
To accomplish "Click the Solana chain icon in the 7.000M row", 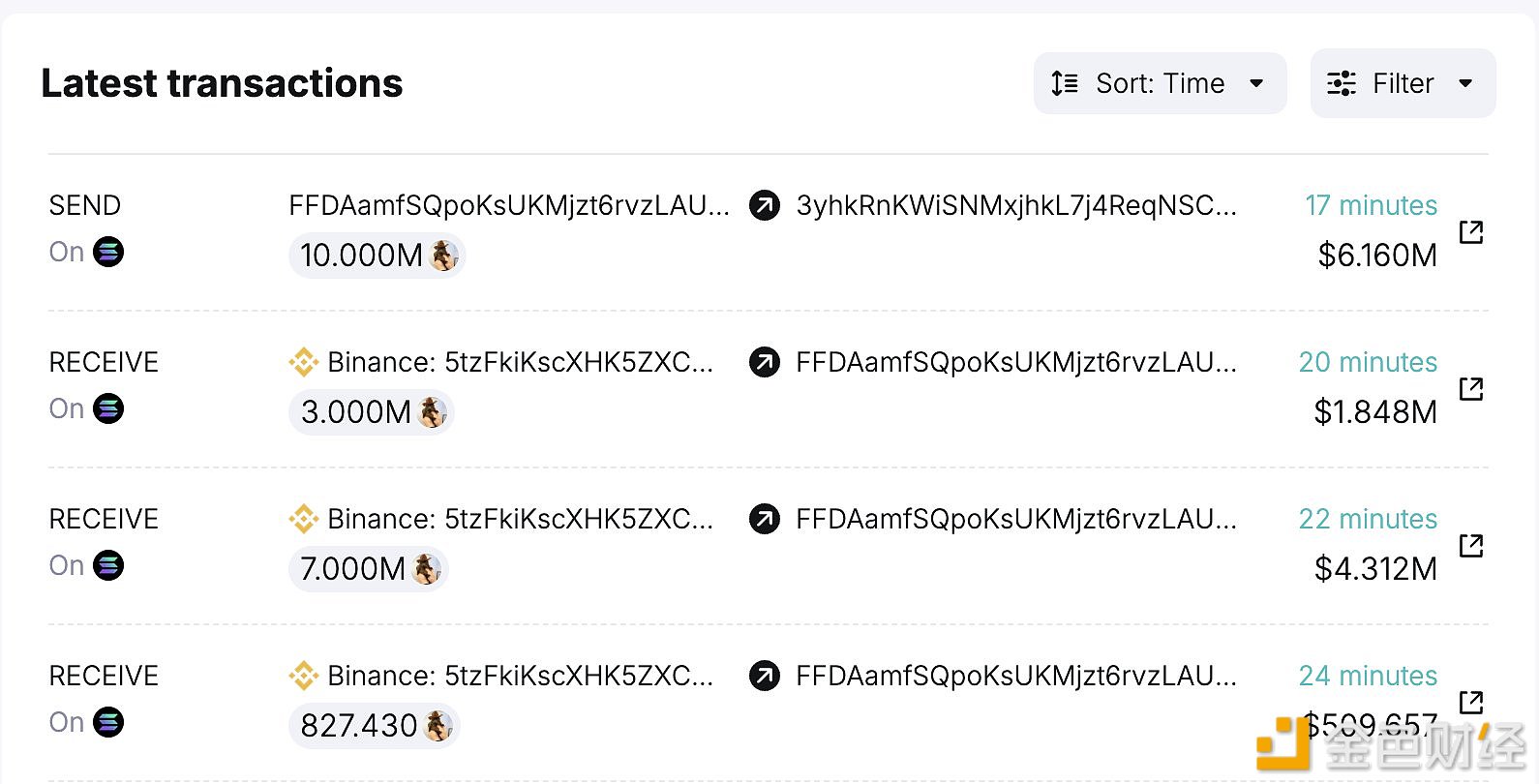I will pos(108,565).
